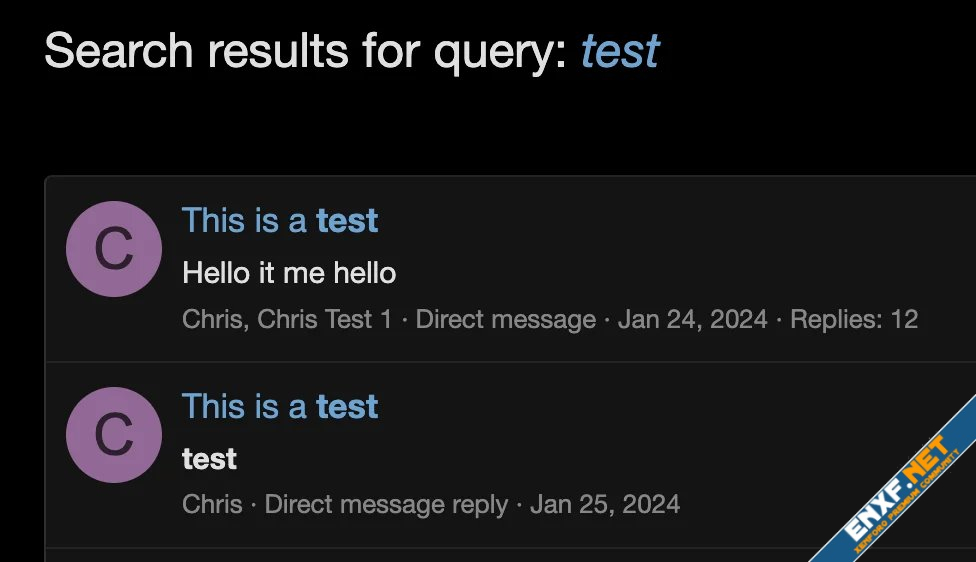Click 'Chris,' at start of first result's metadata
976x562 pixels.
[215, 320]
